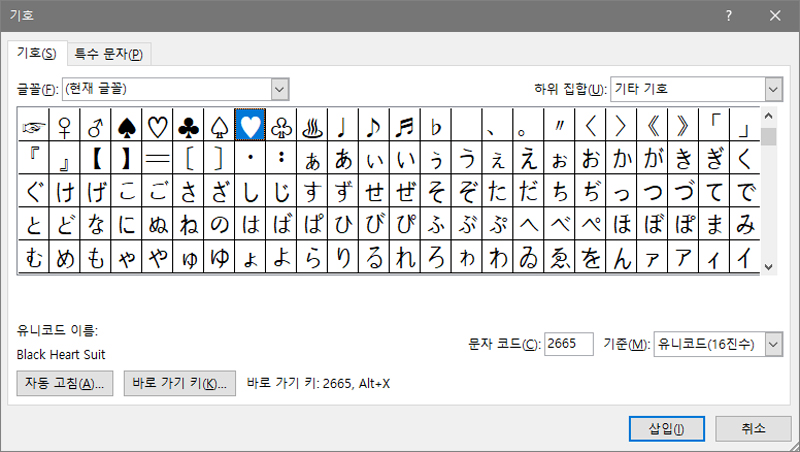Image resolution: width=800 pixels, height=452 pixels.
Task: Select the hiragana ち character
Action: pos(560,191)
